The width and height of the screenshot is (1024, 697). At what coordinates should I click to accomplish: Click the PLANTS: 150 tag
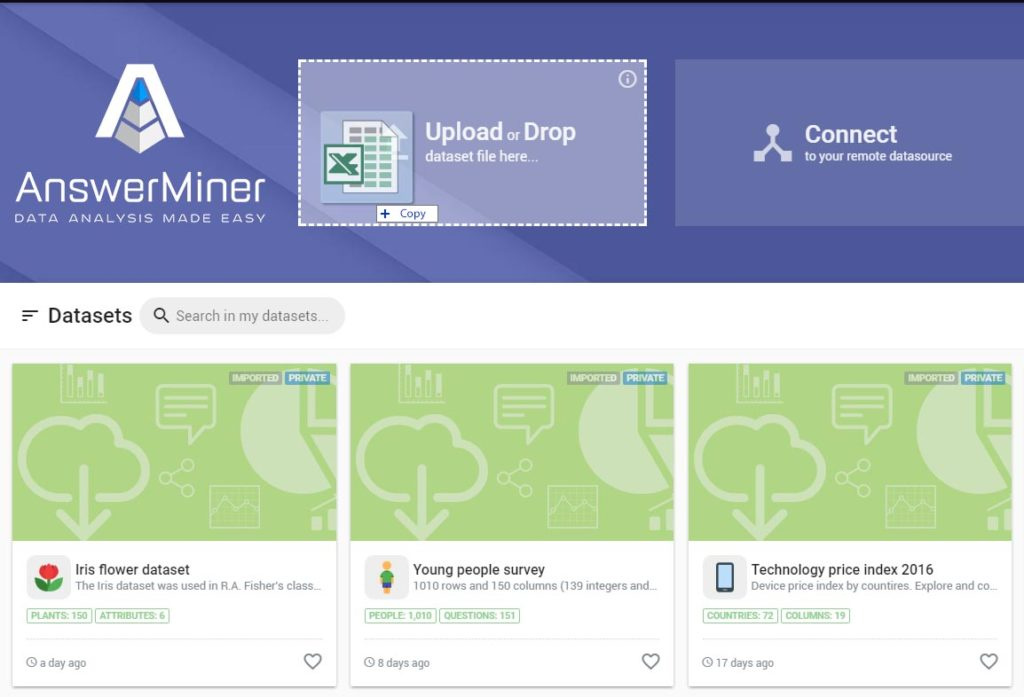(x=59, y=615)
